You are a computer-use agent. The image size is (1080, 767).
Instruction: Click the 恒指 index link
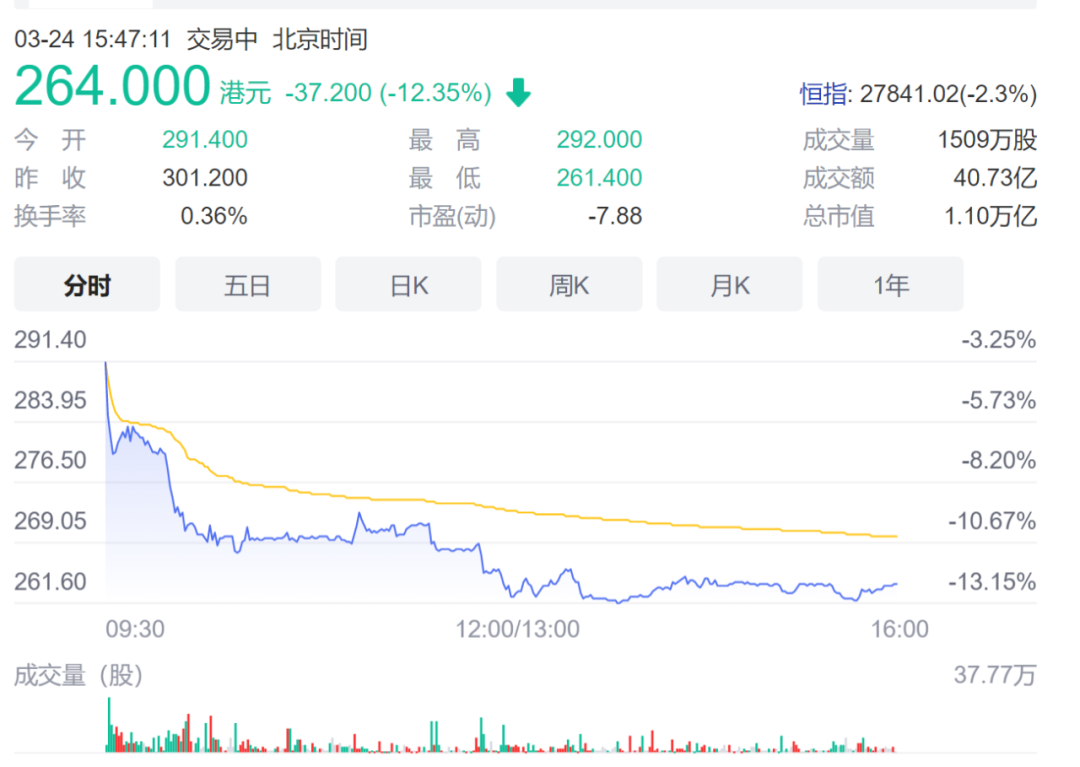(822, 95)
